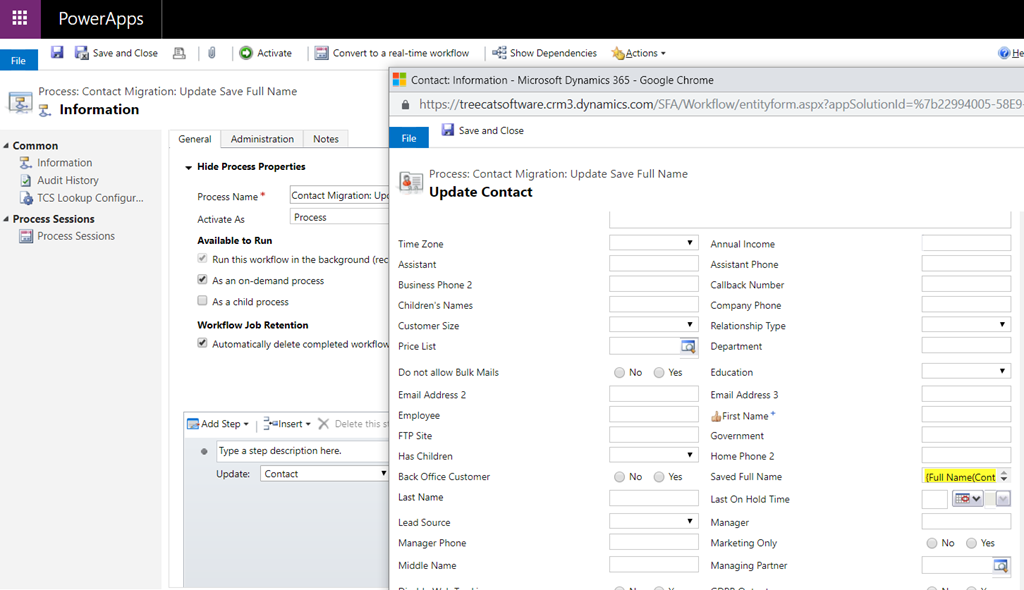This screenshot has height=590, width=1024.
Task: Click the Help icon
Action: tap(1004, 53)
